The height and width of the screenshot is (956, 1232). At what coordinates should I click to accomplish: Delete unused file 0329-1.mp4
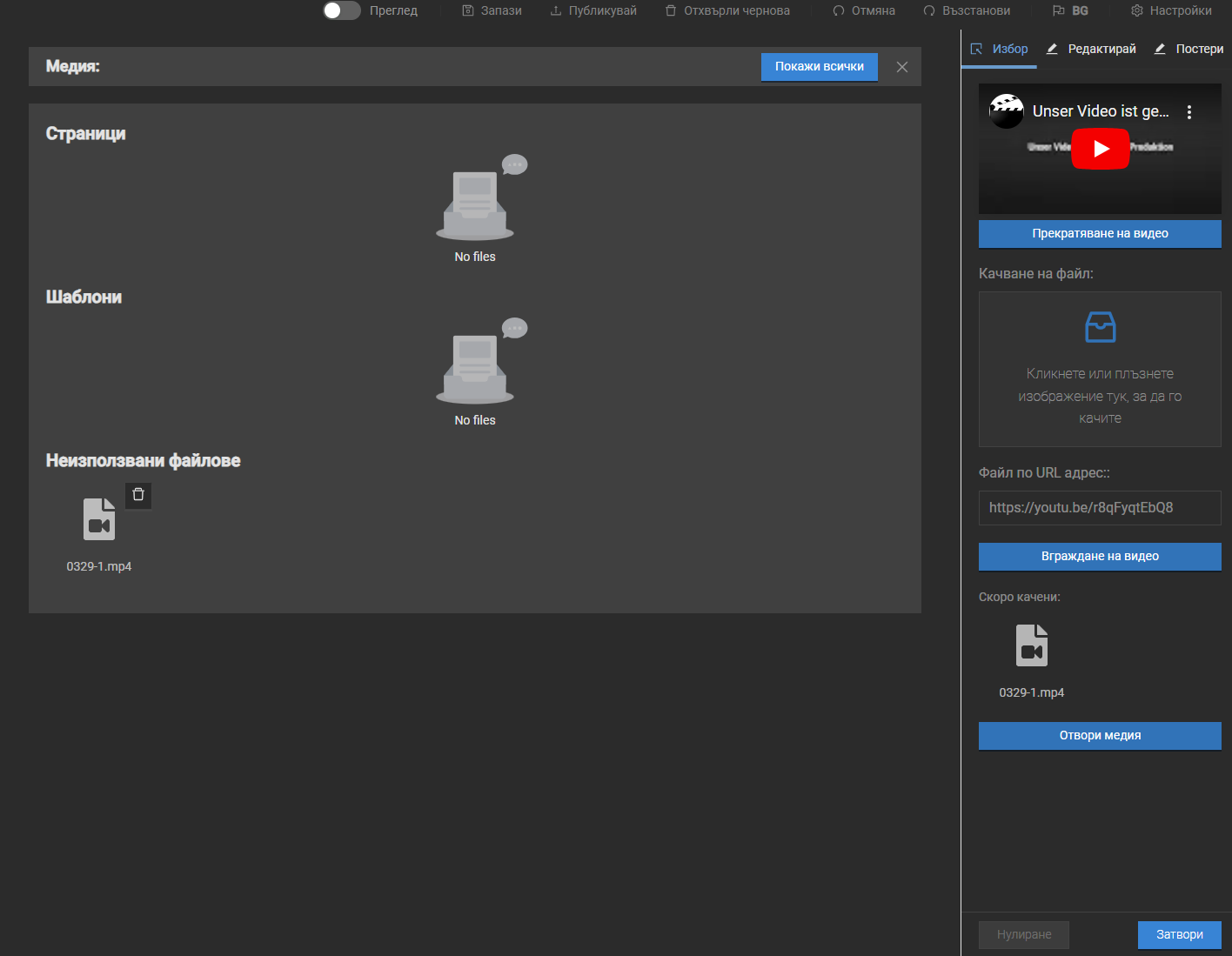138,495
